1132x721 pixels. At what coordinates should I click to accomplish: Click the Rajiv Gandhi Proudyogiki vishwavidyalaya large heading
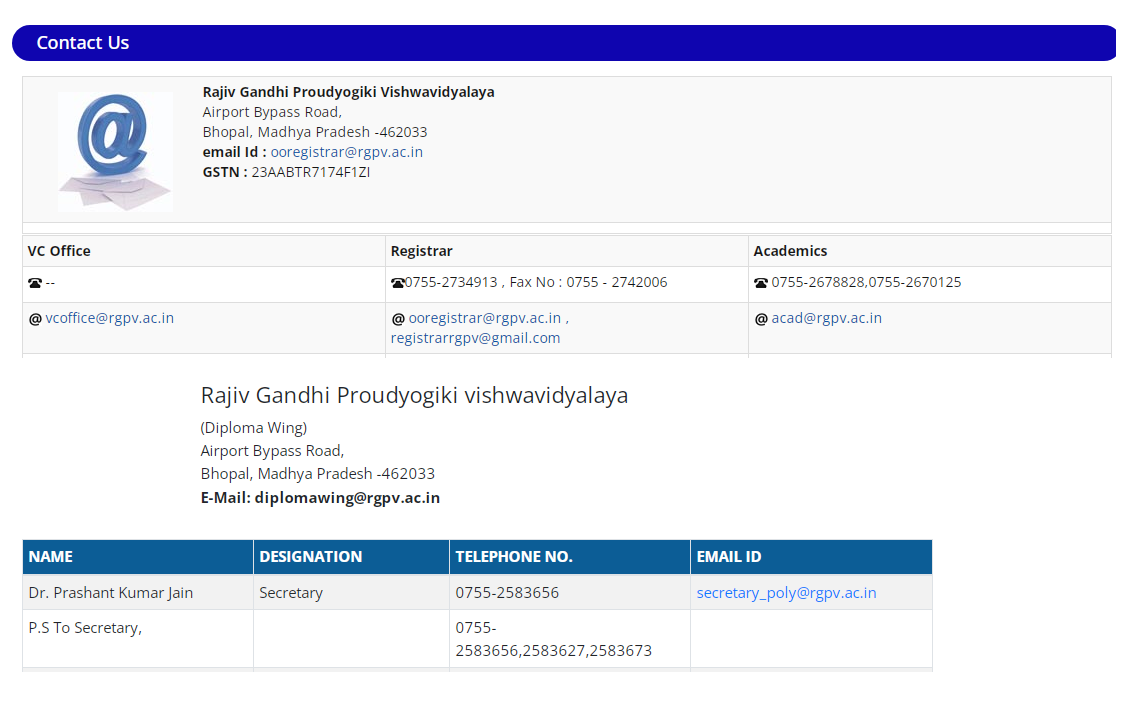[414, 396]
